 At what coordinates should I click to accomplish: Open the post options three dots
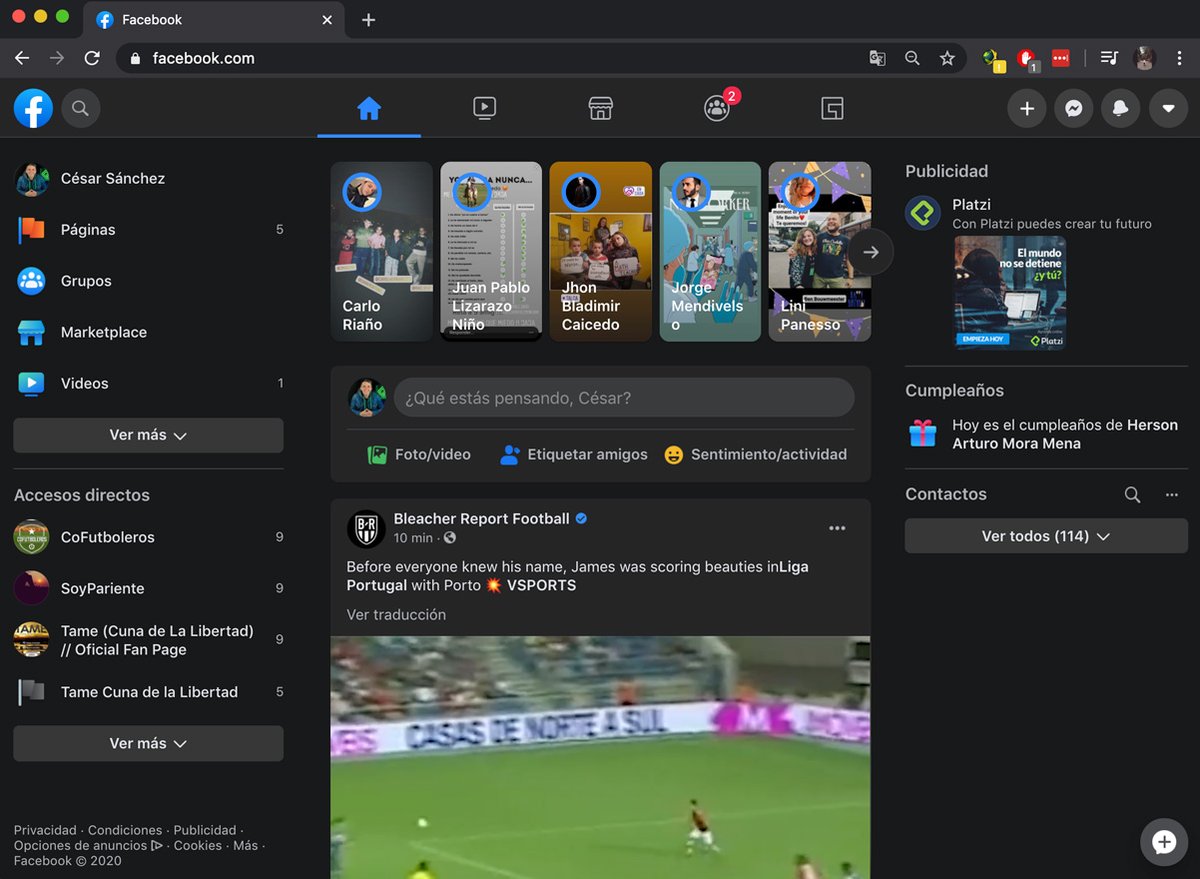tap(837, 528)
